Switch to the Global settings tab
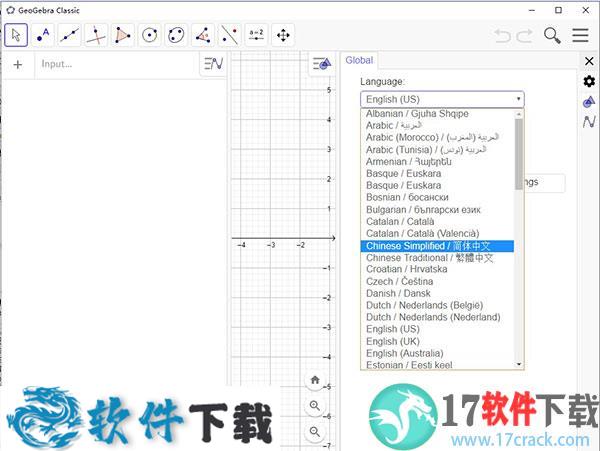Image resolution: width=600 pixels, height=451 pixels. coord(359,61)
